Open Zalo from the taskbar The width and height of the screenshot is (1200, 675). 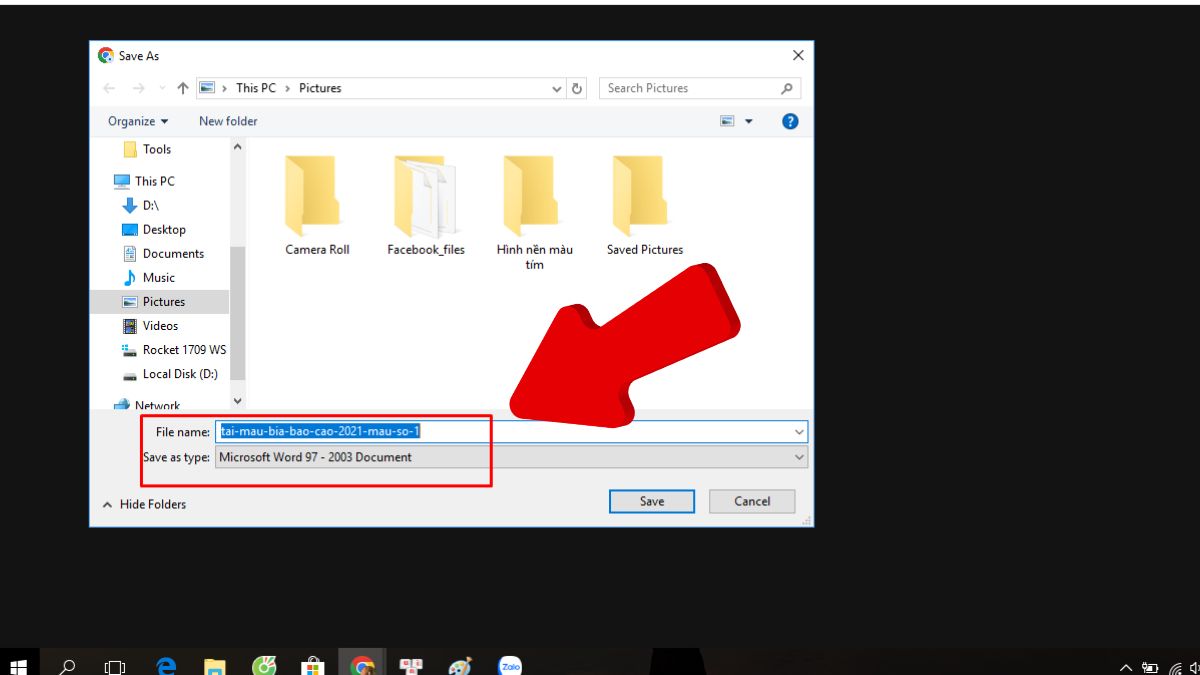pos(510,666)
